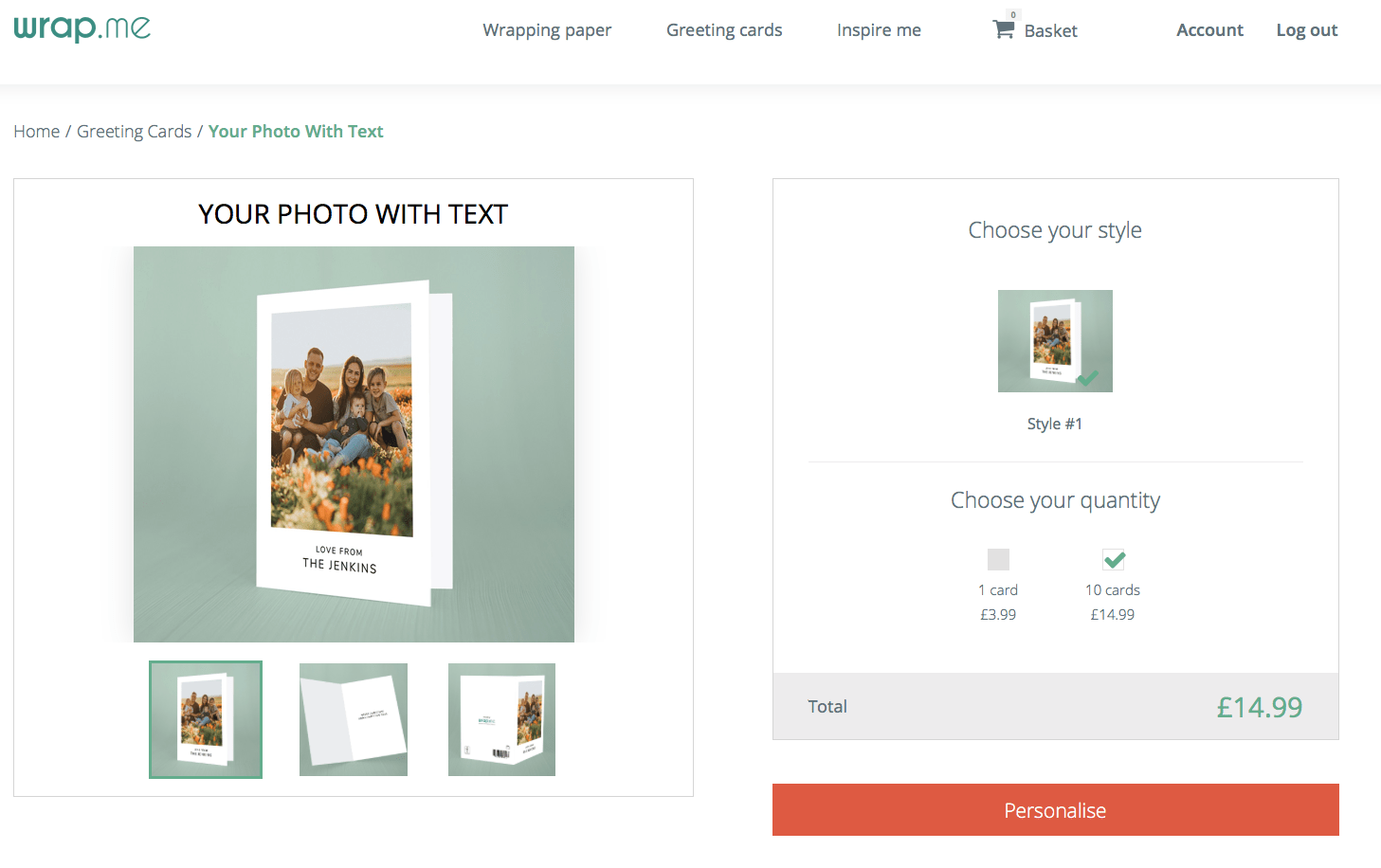The width and height of the screenshot is (1381, 868).
Task: Open the Greeting cards menu
Action: [724, 30]
